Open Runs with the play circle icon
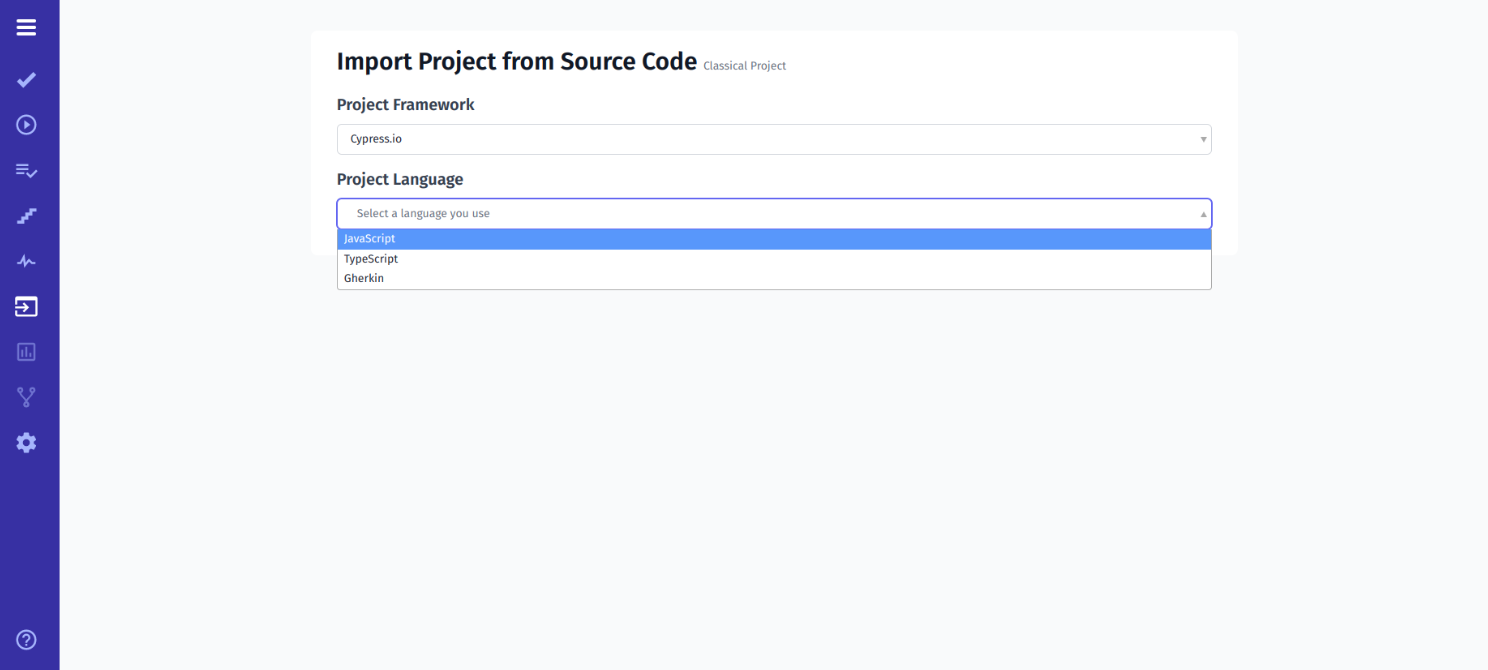The image size is (1488, 670). click(x=27, y=125)
